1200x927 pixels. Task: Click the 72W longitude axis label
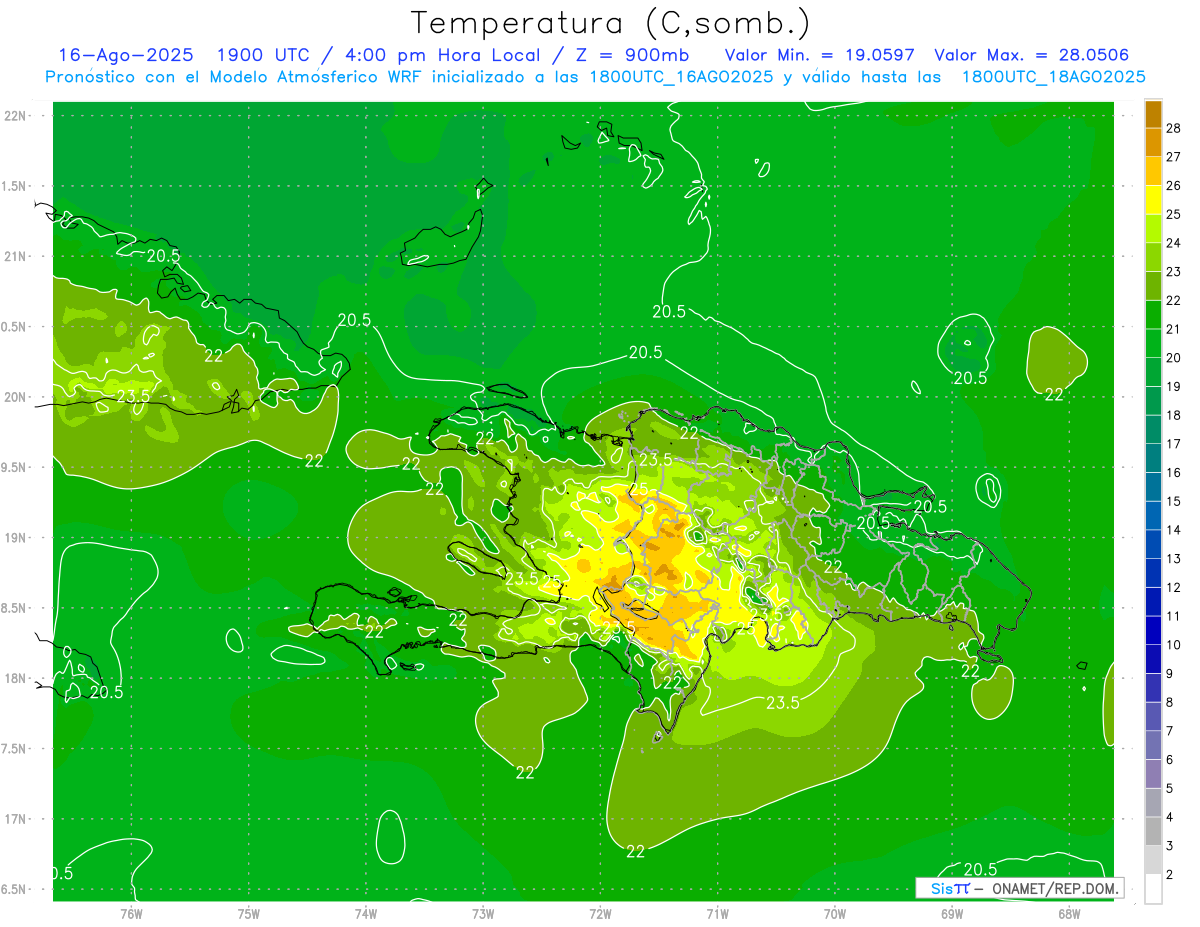(600, 913)
